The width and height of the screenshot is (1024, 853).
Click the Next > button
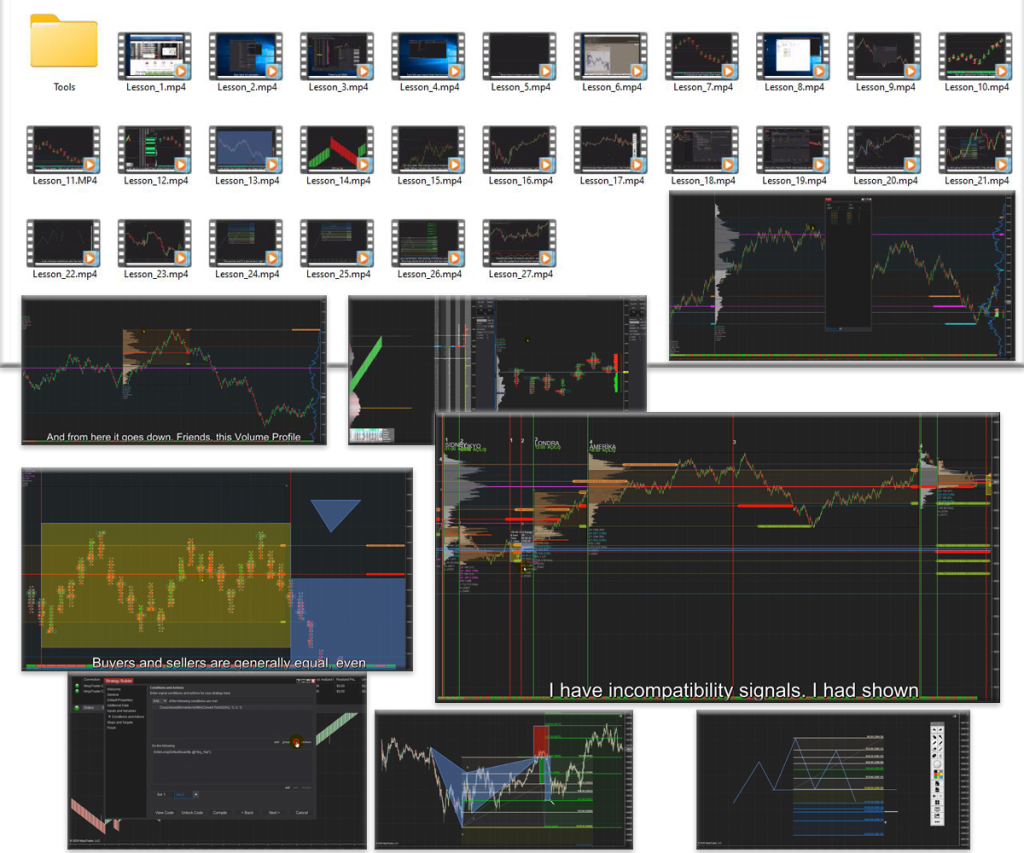(273, 812)
